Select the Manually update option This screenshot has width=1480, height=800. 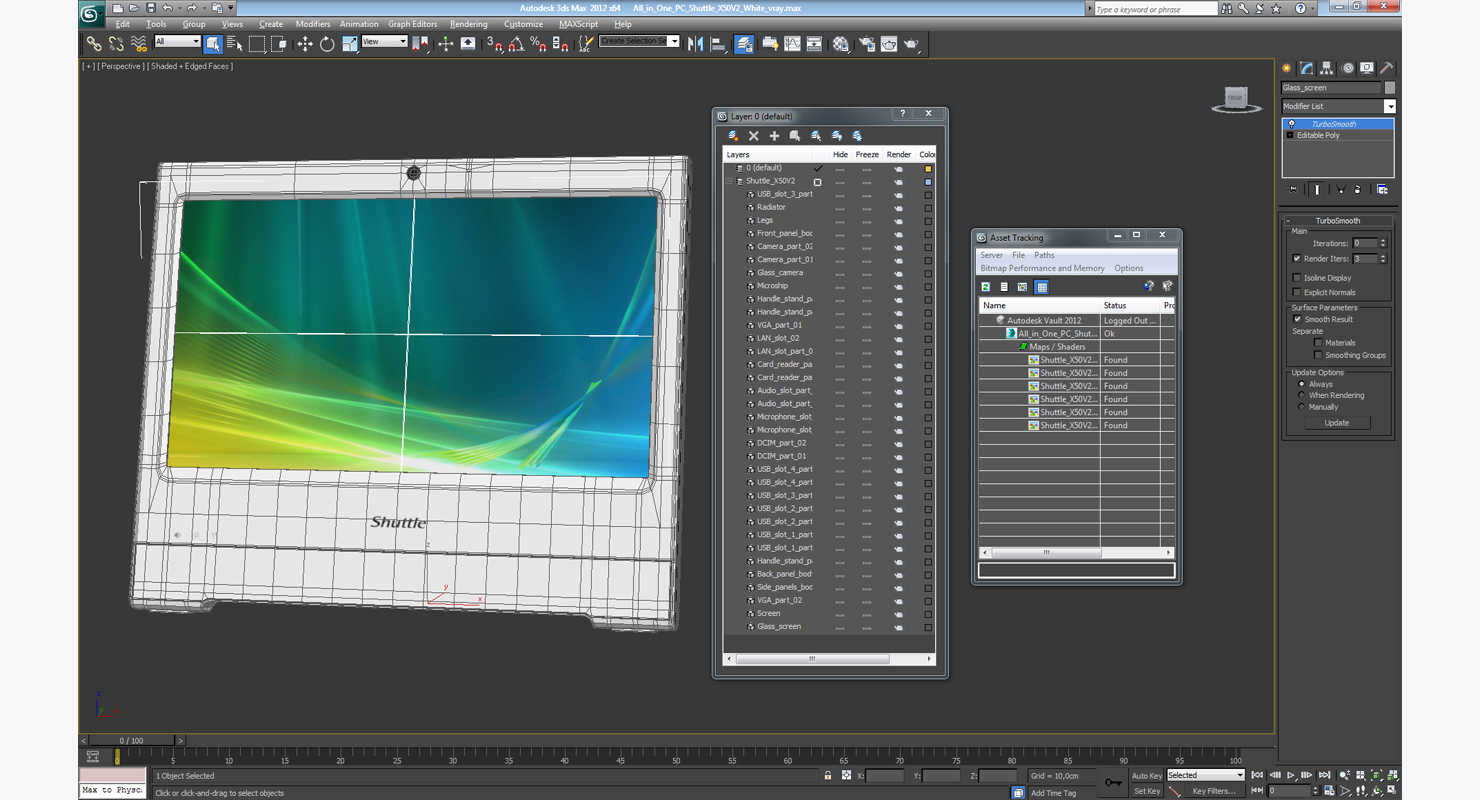(x=1301, y=407)
